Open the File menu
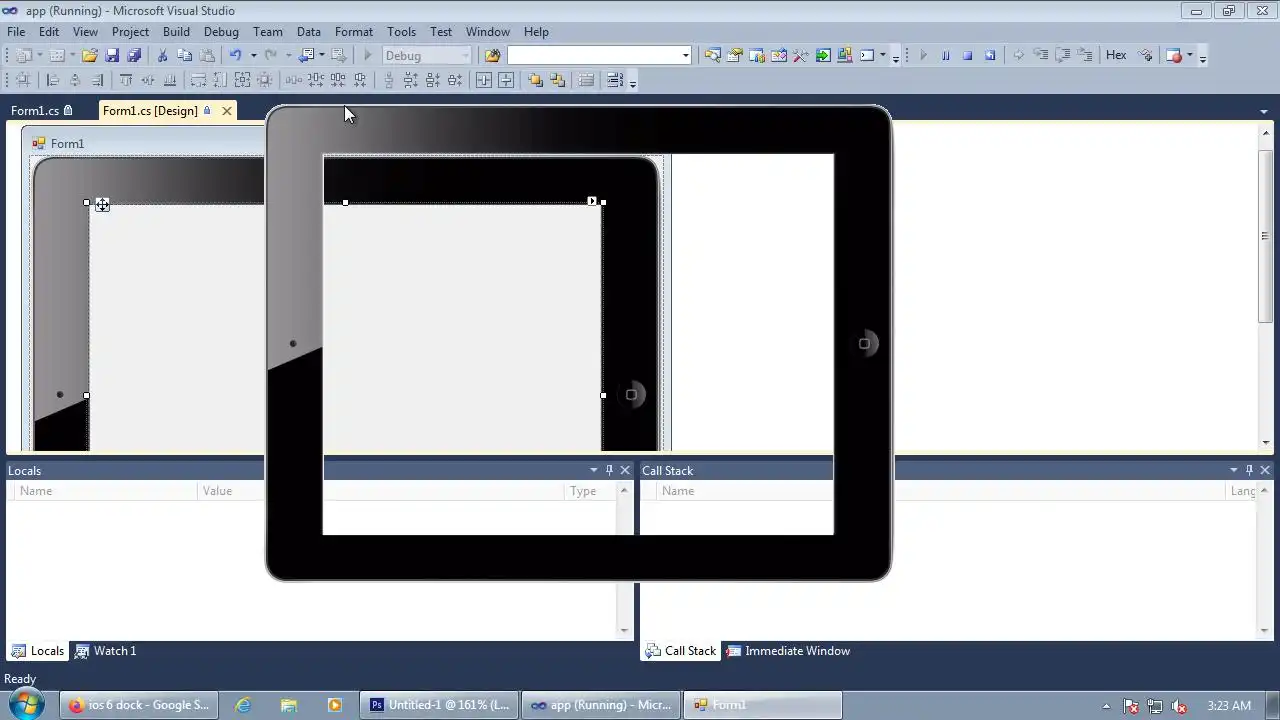Screen dimensions: 1280x720 (16, 32)
